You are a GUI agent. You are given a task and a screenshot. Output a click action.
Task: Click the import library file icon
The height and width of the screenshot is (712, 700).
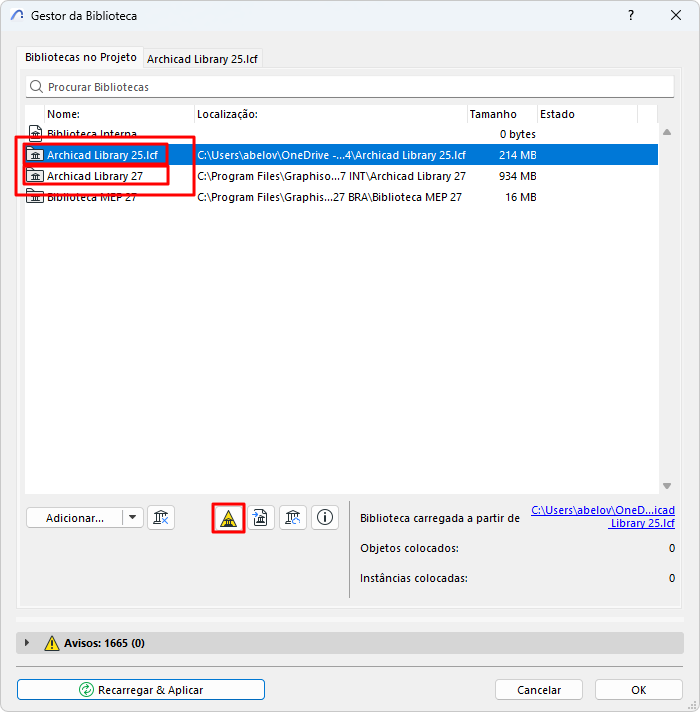(261, 518)
